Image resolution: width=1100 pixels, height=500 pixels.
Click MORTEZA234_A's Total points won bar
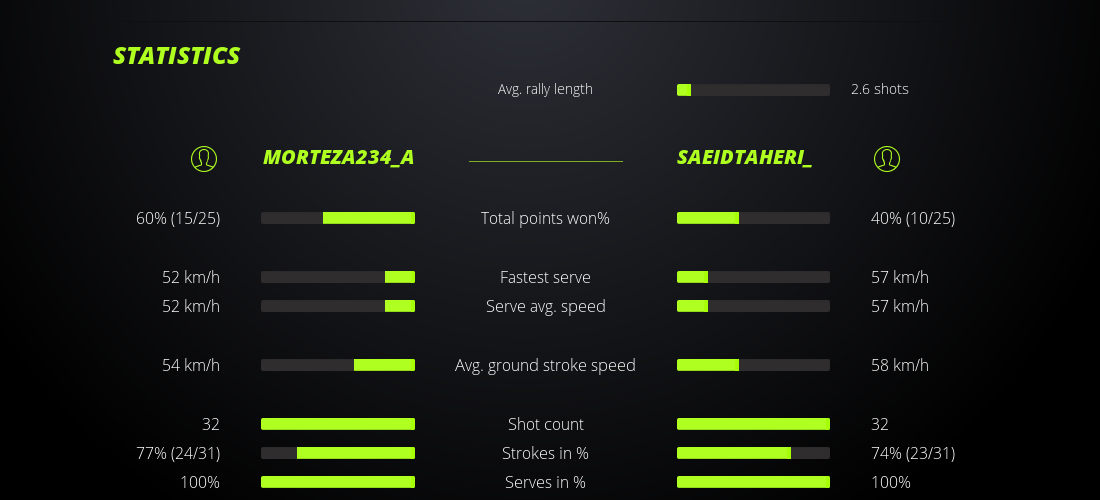(x=338, y=218)
